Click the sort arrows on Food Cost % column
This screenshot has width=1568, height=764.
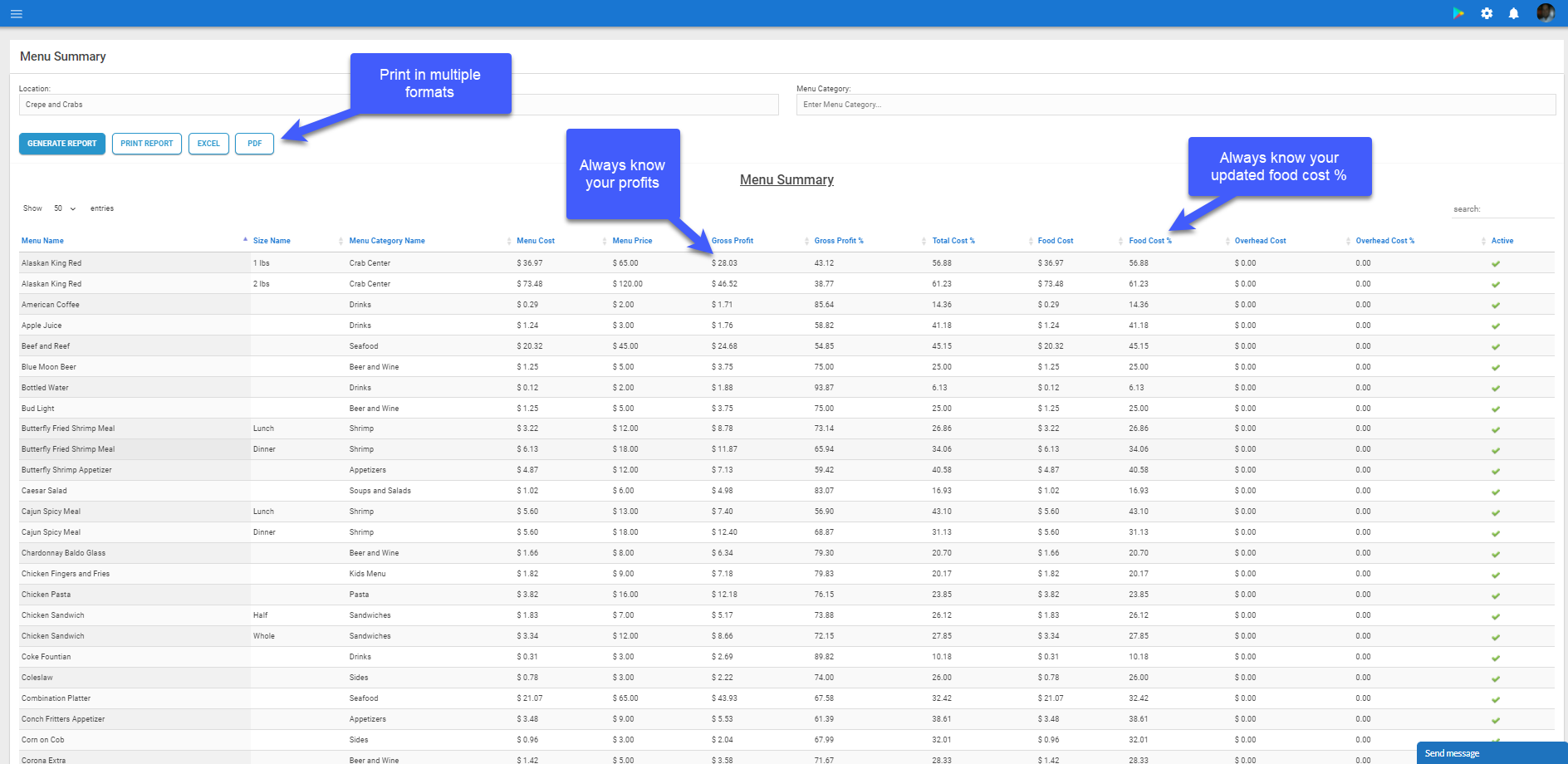1121,240
